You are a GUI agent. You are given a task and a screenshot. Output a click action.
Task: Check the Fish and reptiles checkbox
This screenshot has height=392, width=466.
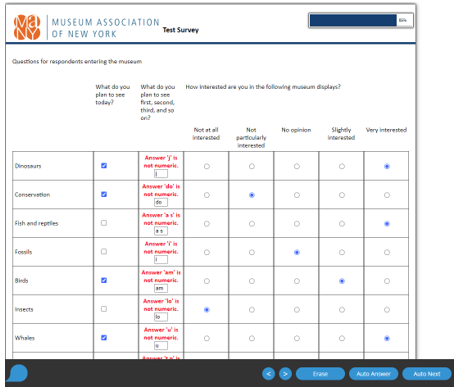tap(104, 223)
